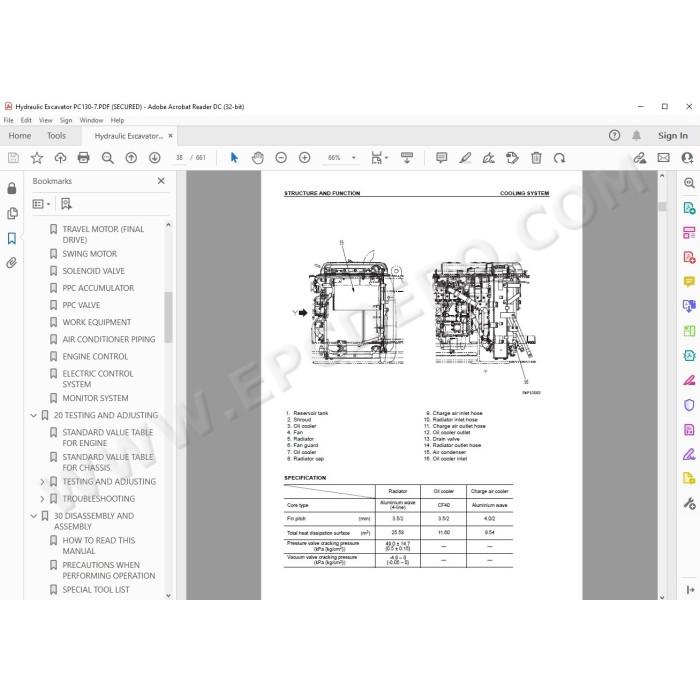View notifications bell
This screenshot has height=700, width=700.
tap(637, 135)
